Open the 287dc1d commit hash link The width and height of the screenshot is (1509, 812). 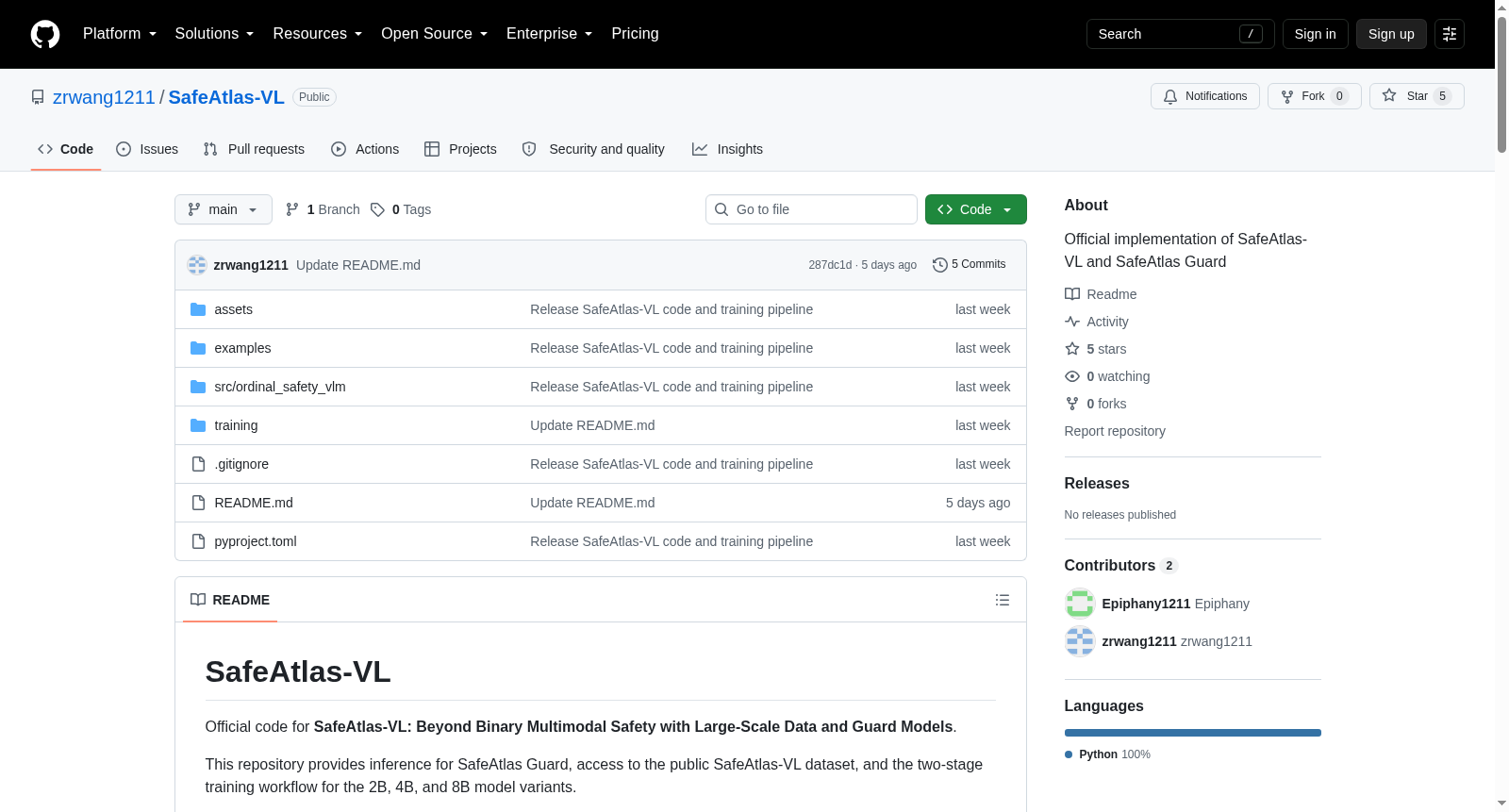coord(830,265)
